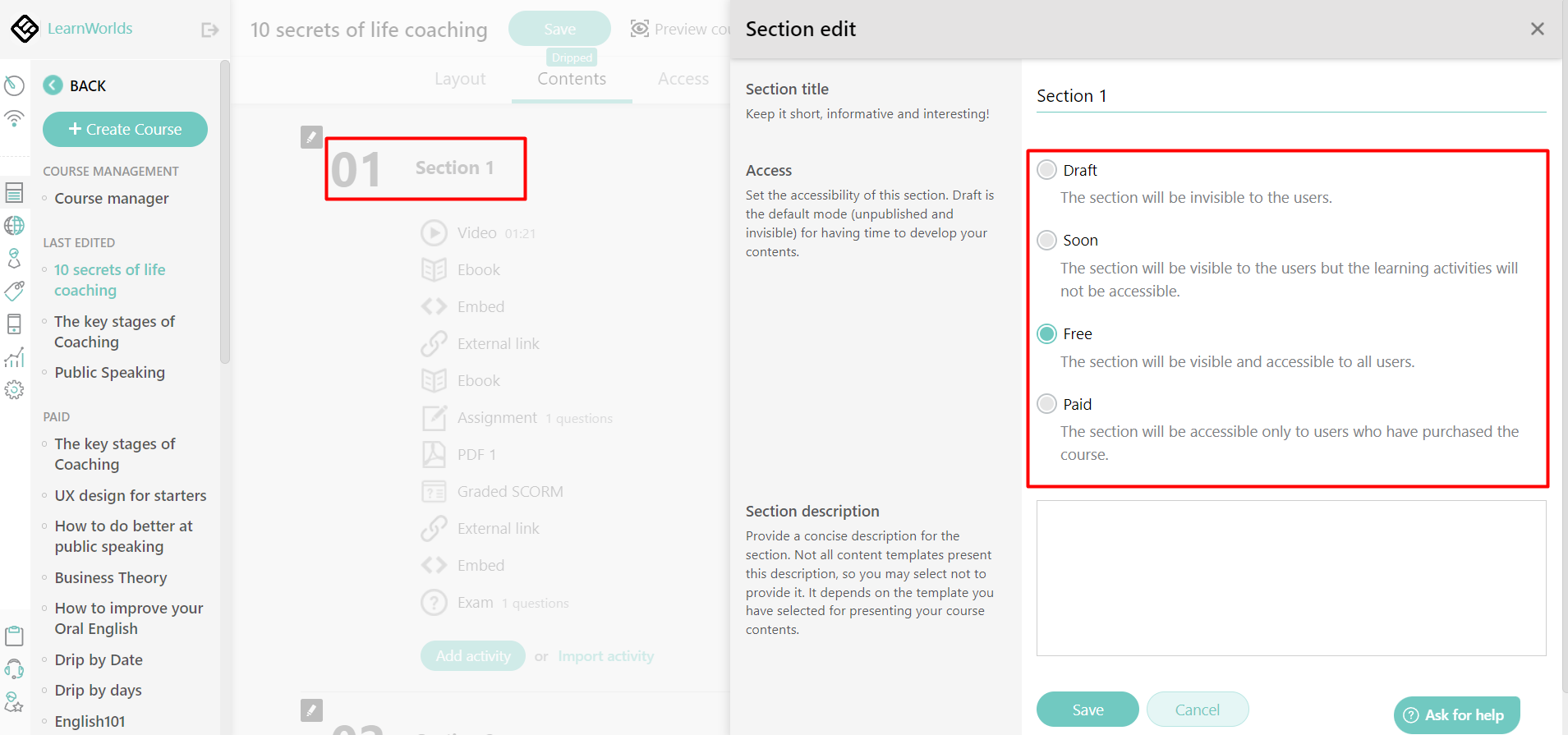Click the Create Course button
Viewport: 1568px width, 735px height.
pyautogui.click(x=124, y=129)
